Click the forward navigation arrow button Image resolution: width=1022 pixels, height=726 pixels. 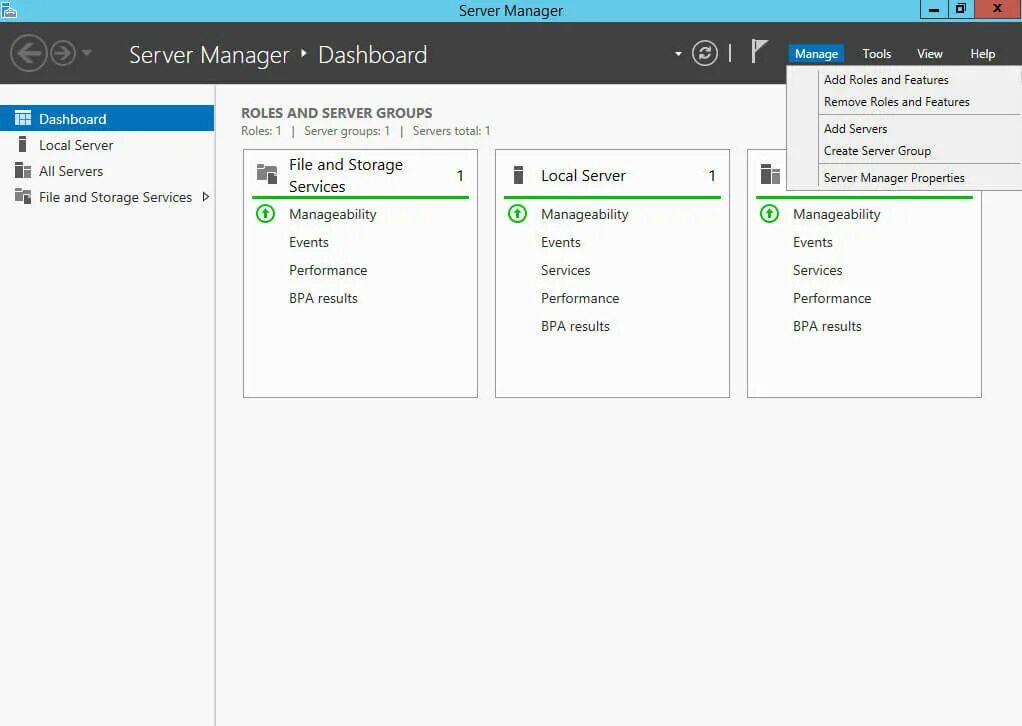tap(63, 53)
